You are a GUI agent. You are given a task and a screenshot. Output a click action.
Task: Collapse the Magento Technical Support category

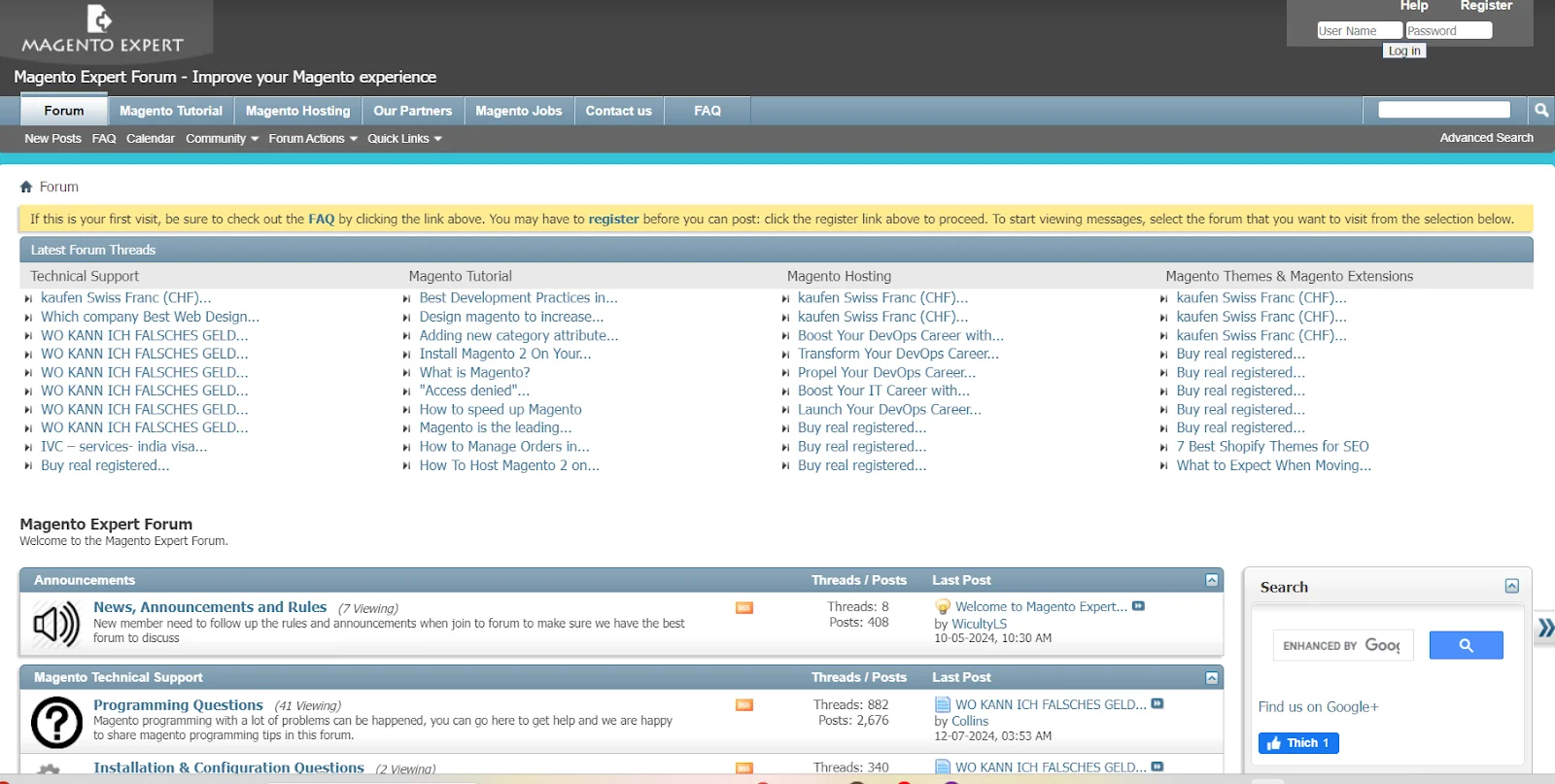coord(1212,677)
